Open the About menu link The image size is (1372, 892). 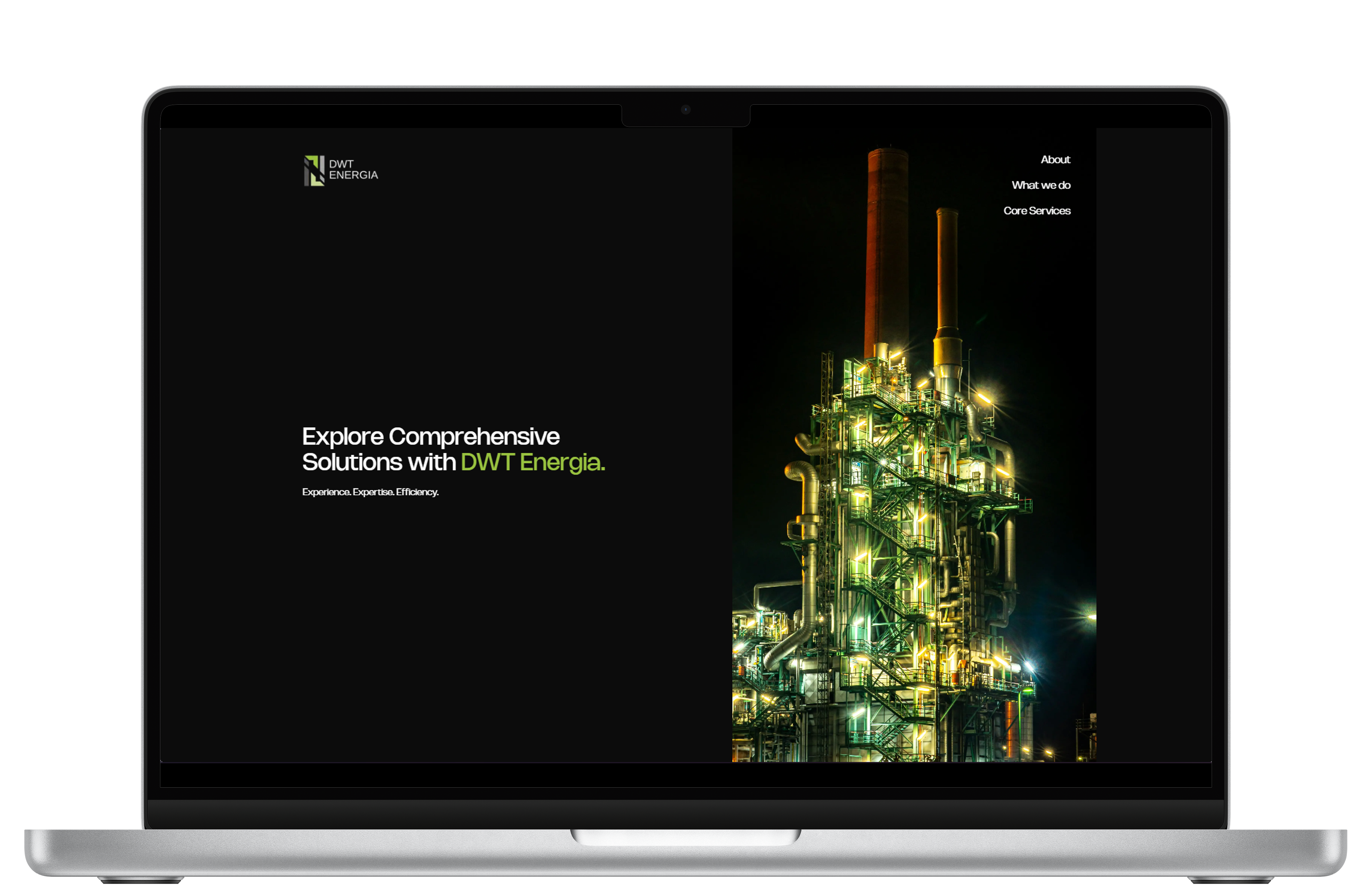point(1055,160)
